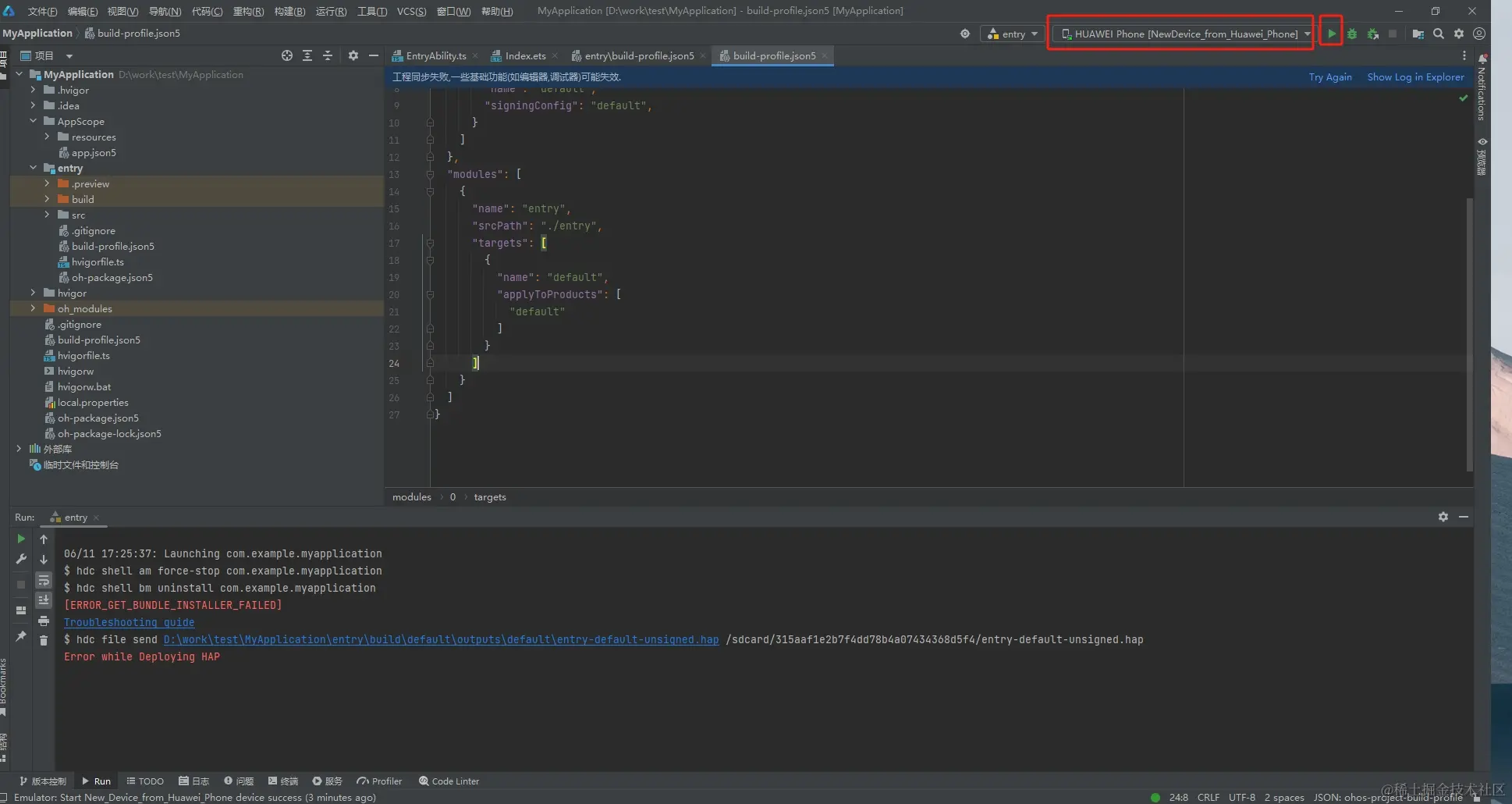Clear Run console with trash icon
Image resolution: width=1512 pixels, height=804 pixels.
coord(44,640)
